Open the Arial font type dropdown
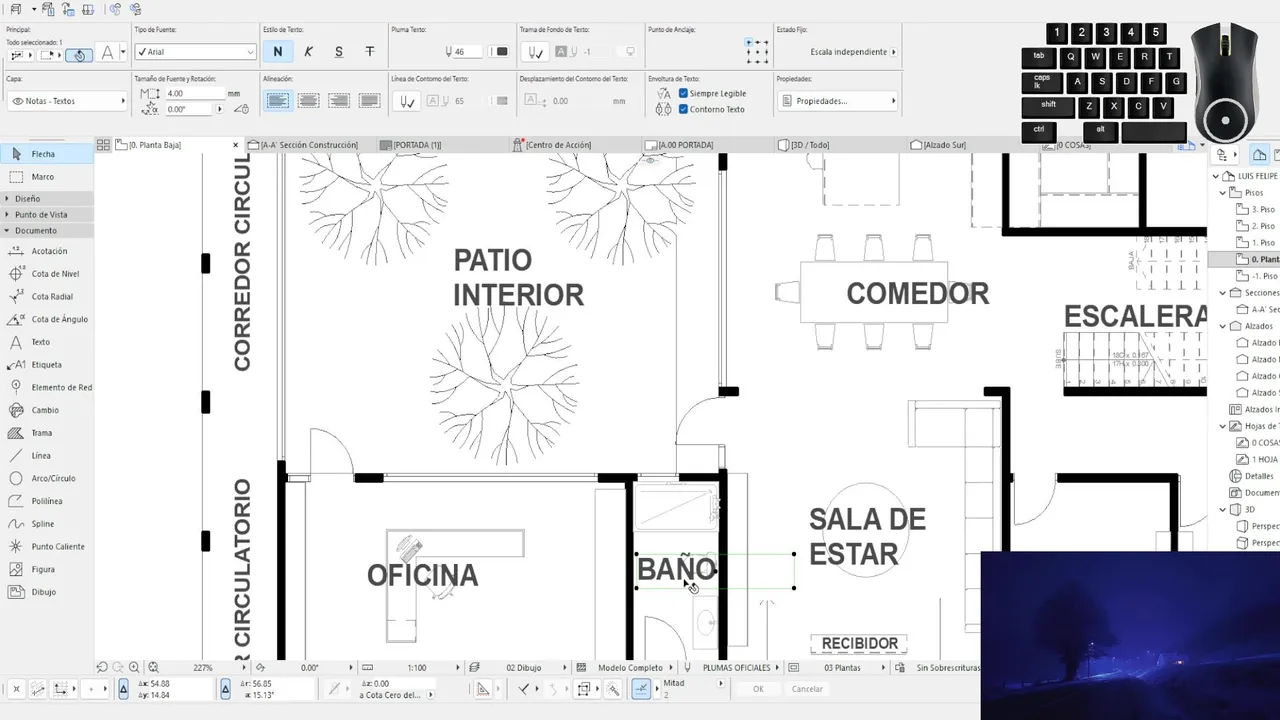 (x=196, y=52)
